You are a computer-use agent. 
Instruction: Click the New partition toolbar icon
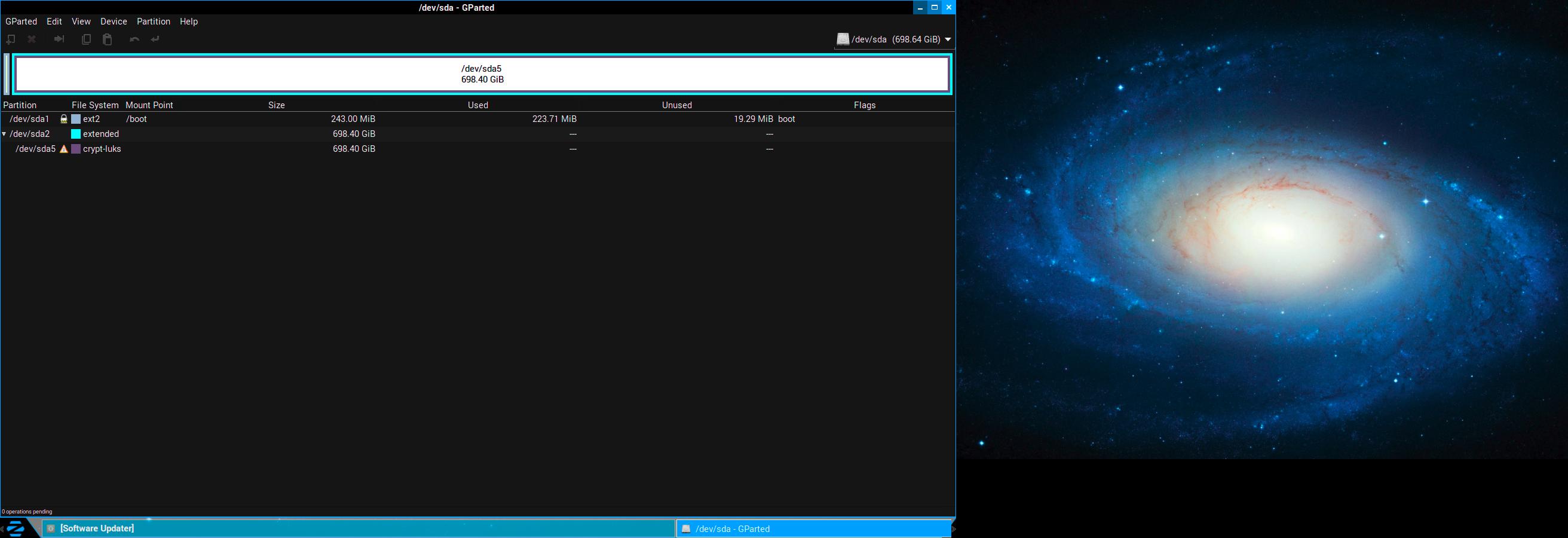tap(10, 39)
